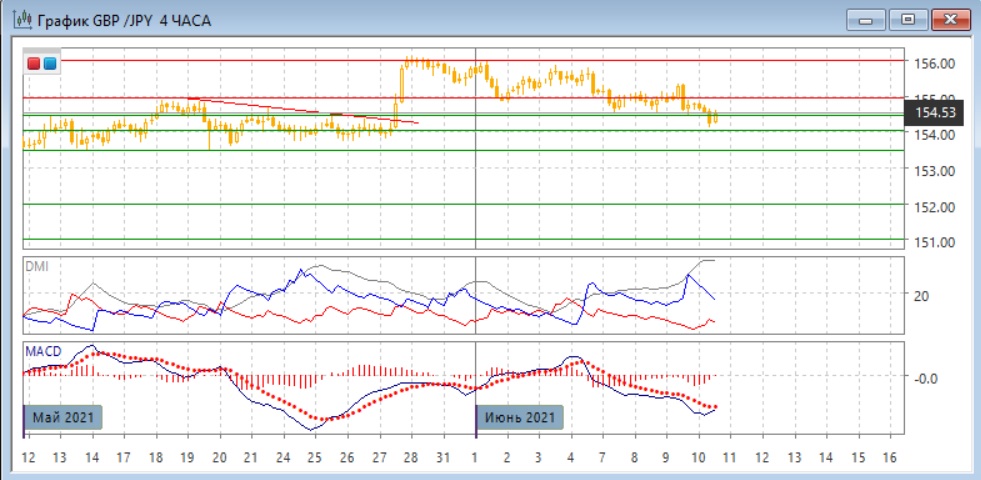Minimize the GBP/JPY chart window
The height and width of the screenshot is (480, 981).
coord(866,19)
